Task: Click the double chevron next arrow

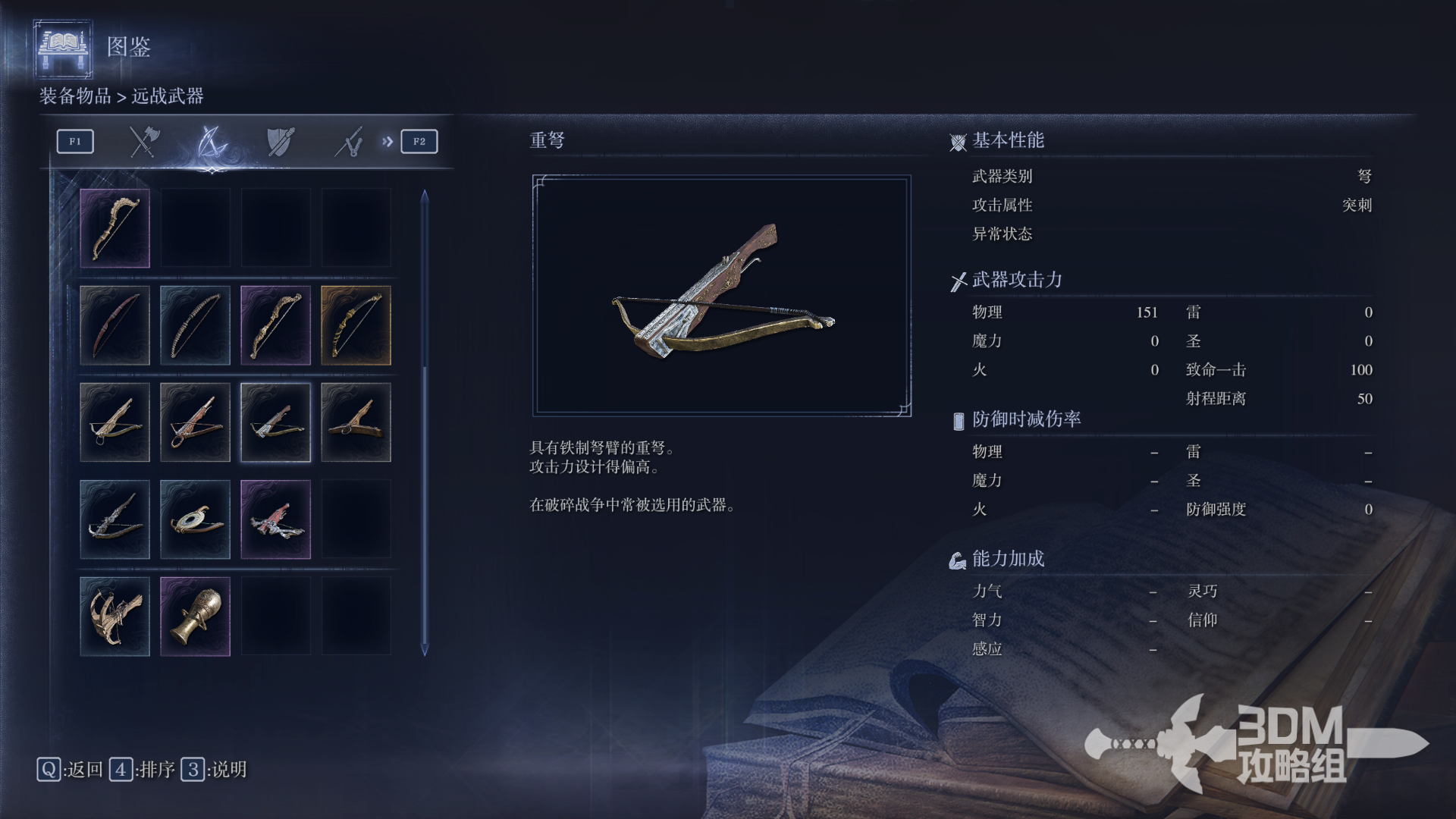Action: (x=388, y=141)
